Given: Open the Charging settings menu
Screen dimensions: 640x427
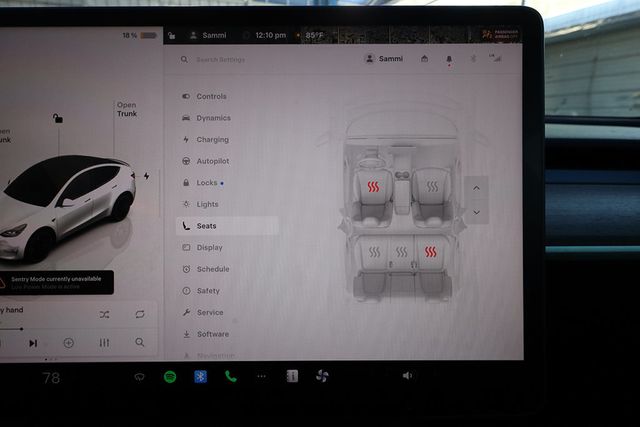Looking at the screenshot, I should coord(205,140).
